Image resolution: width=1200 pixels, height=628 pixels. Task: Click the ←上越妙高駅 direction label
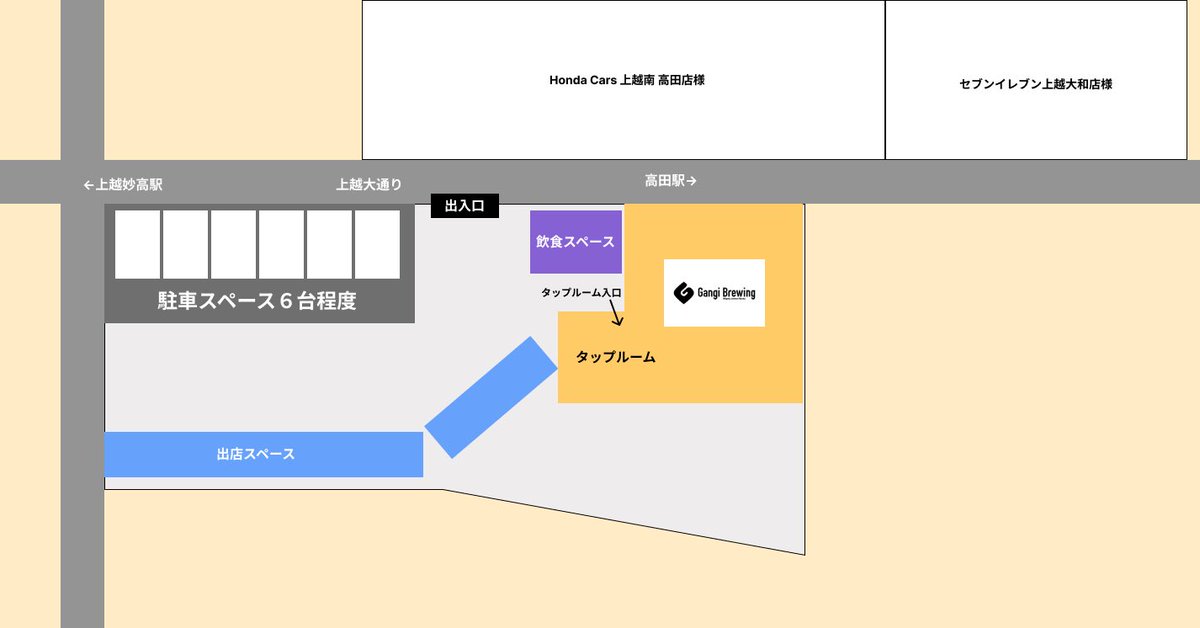[x=123, y=185]
